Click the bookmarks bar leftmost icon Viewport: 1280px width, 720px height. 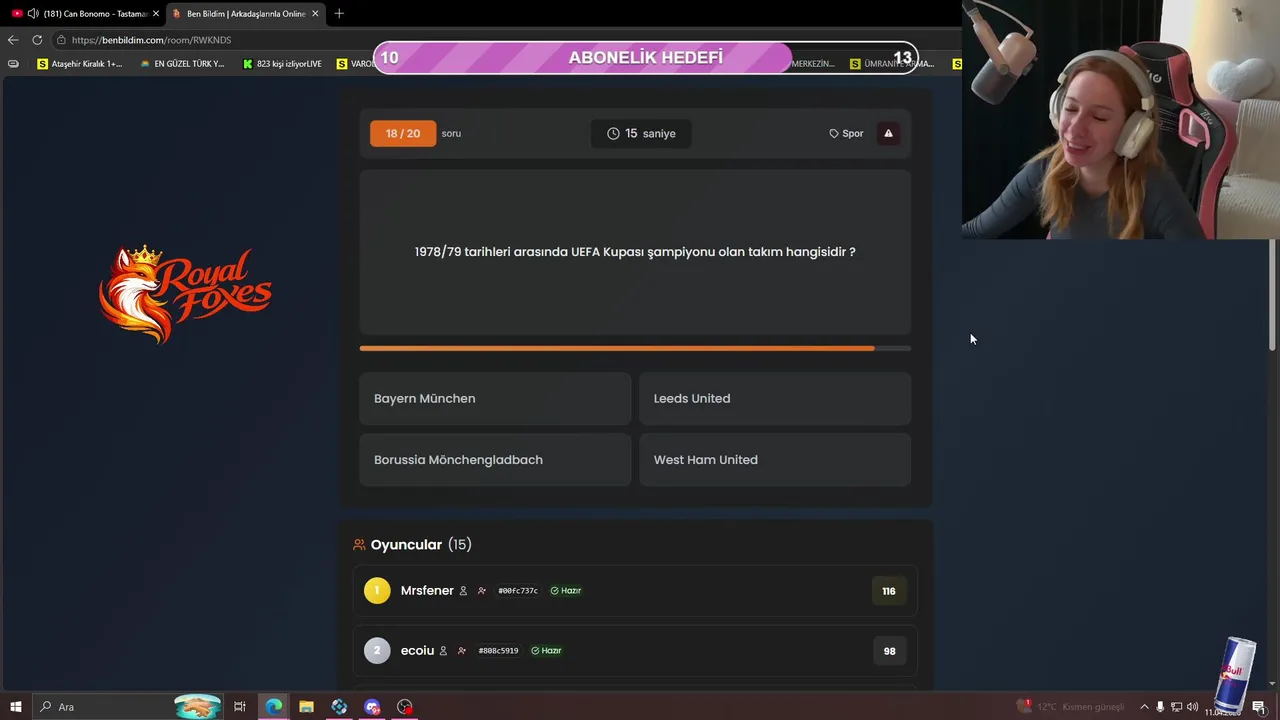click(x=13, y=64)
